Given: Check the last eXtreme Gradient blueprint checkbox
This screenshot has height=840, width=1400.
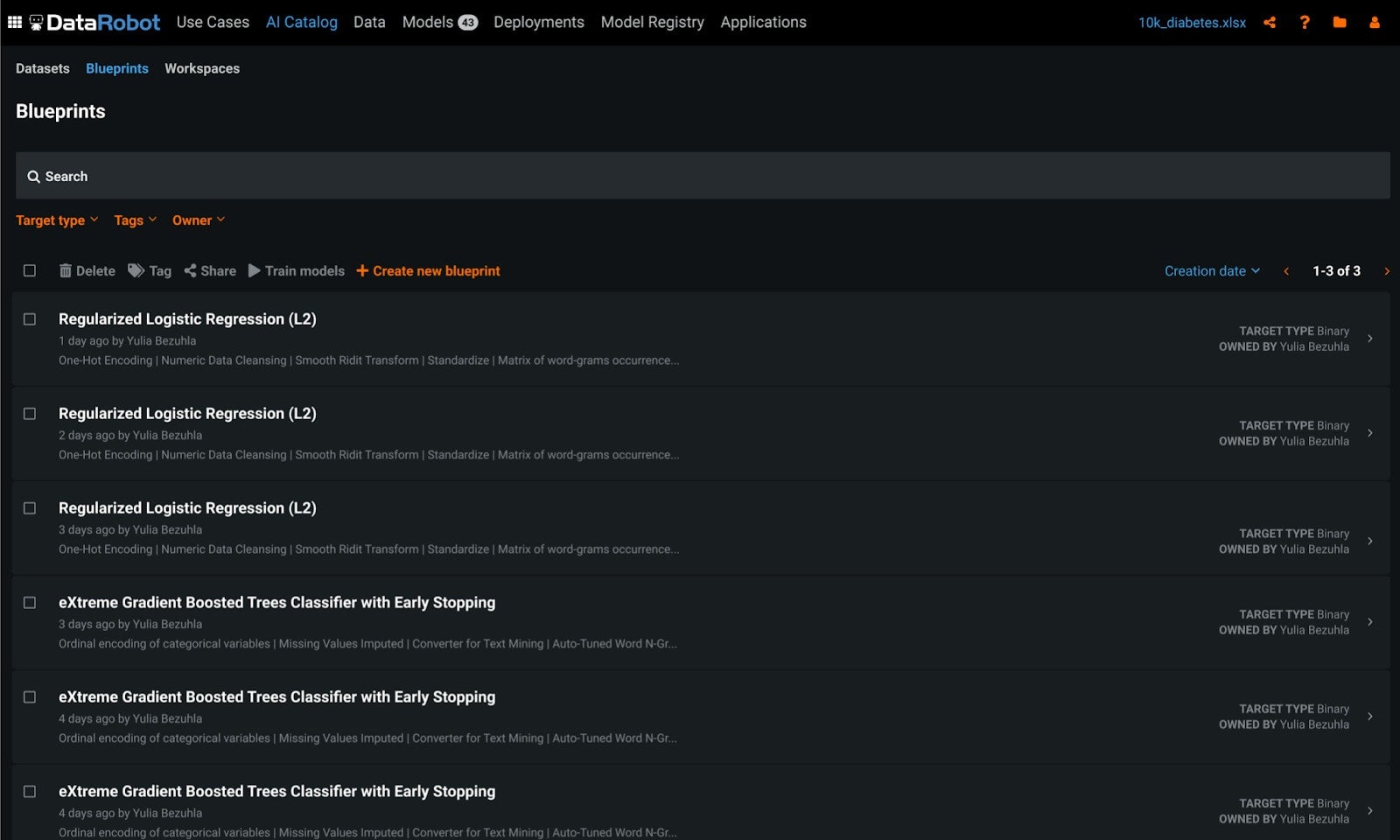Looking at the screenshot, I should tap(30, 792).
